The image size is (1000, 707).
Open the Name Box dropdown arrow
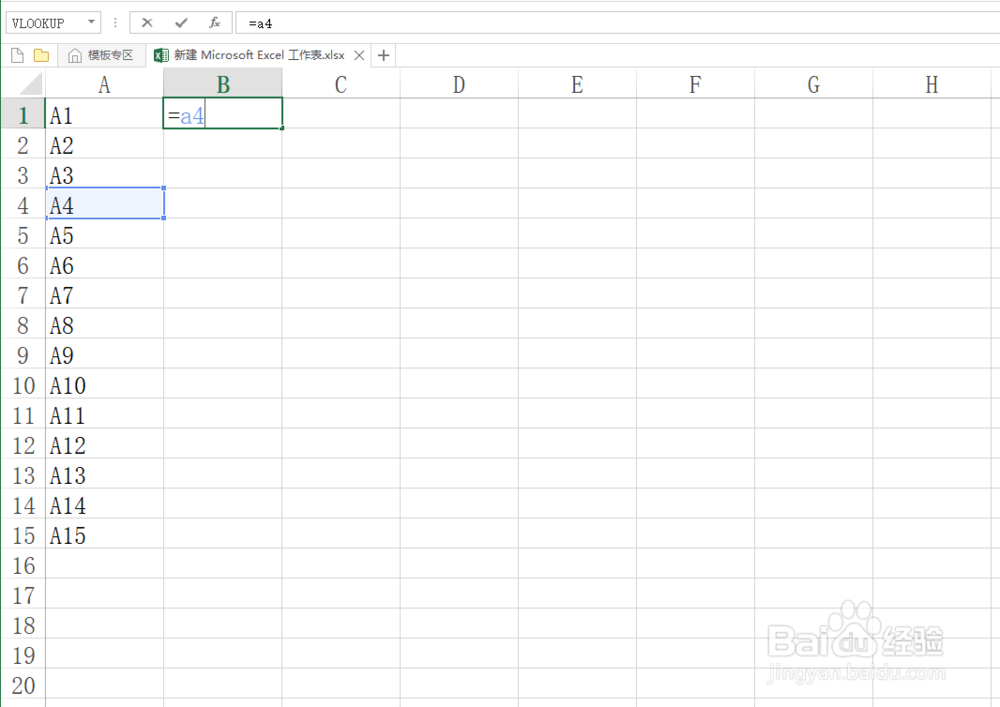click(x=91, y=22)
